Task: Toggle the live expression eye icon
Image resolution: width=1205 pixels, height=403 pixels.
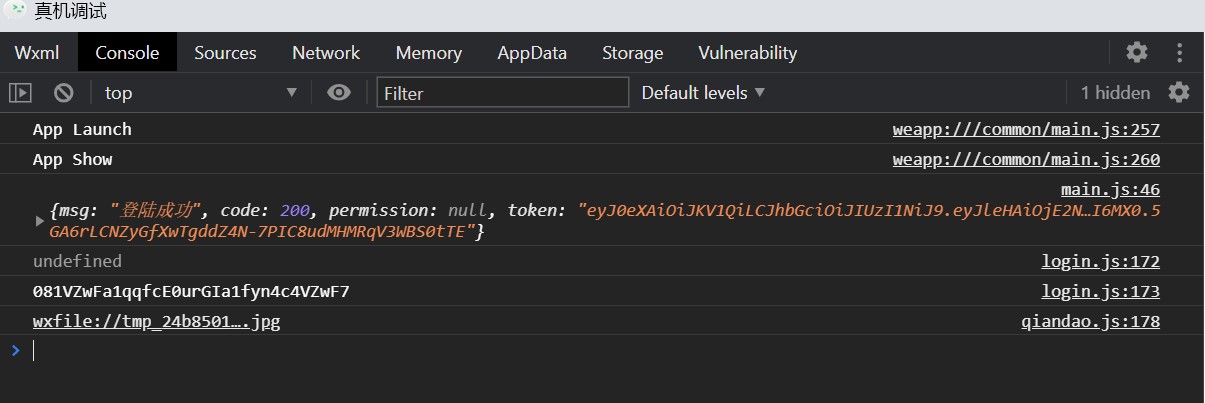Action: pyautogui.click(x=339, y=93)
